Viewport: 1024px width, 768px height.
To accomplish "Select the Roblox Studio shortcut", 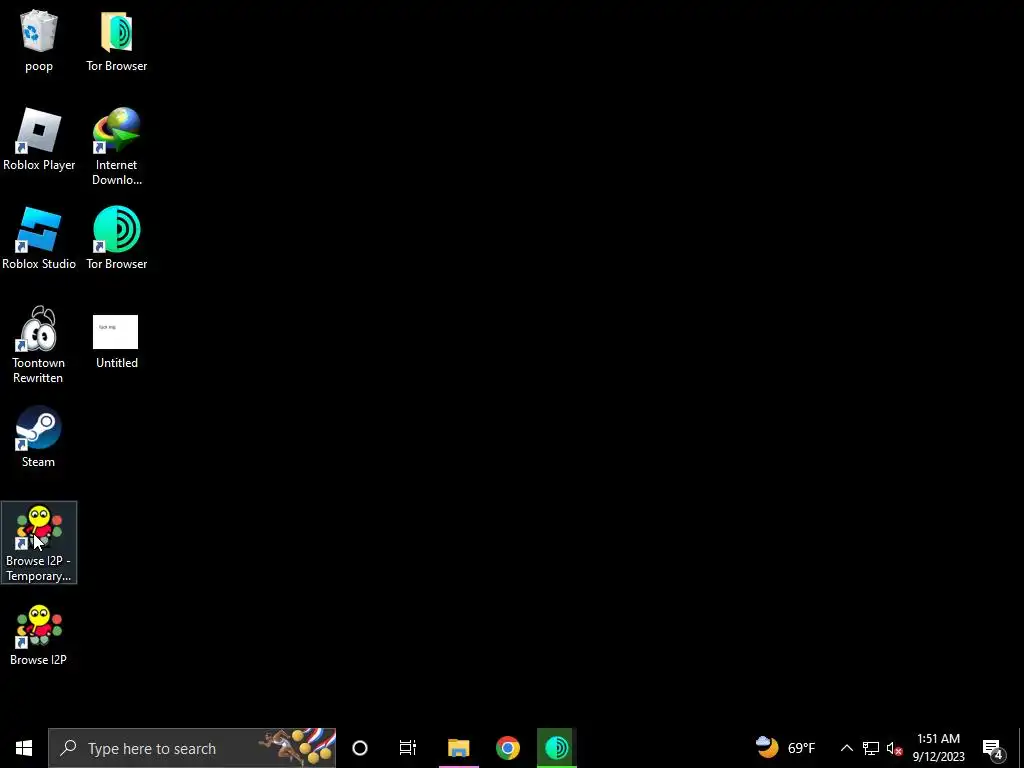I will [x=39, y=238].
